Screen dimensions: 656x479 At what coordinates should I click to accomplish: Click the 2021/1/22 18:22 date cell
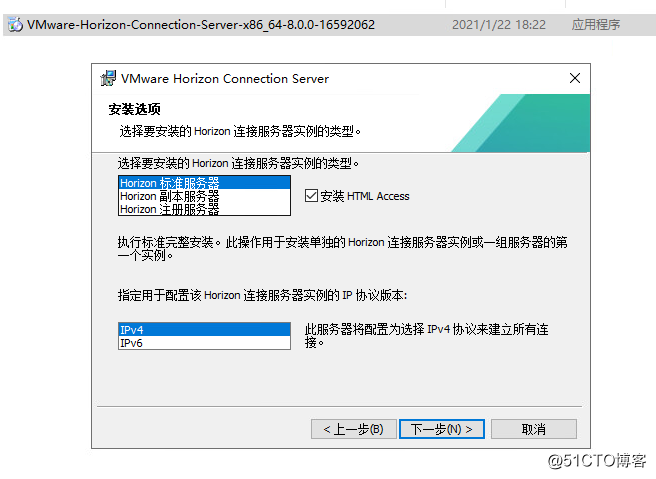(x=499, y=25)
